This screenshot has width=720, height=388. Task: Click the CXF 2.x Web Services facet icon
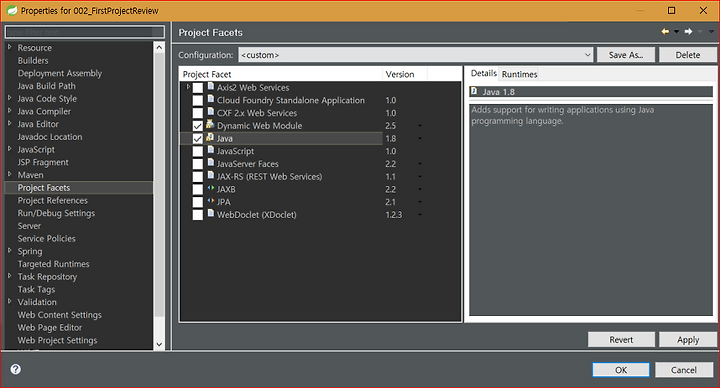tap(211, 112)
